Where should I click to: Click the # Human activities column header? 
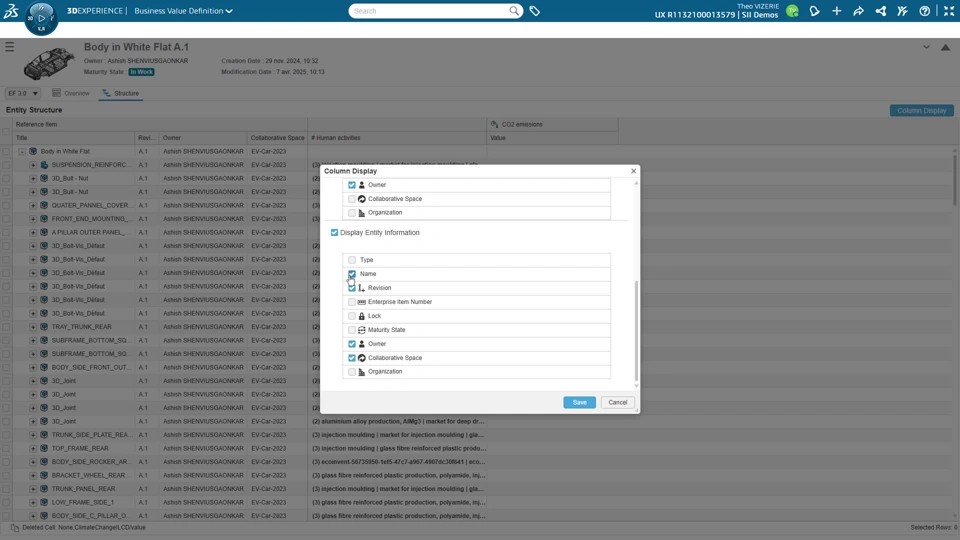(397, 138)
